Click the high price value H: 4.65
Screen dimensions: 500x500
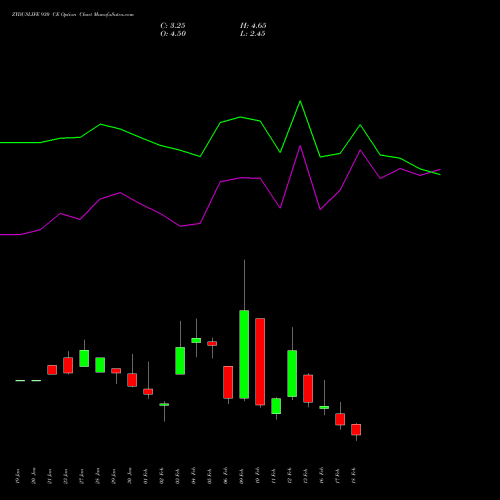point(253,25)
